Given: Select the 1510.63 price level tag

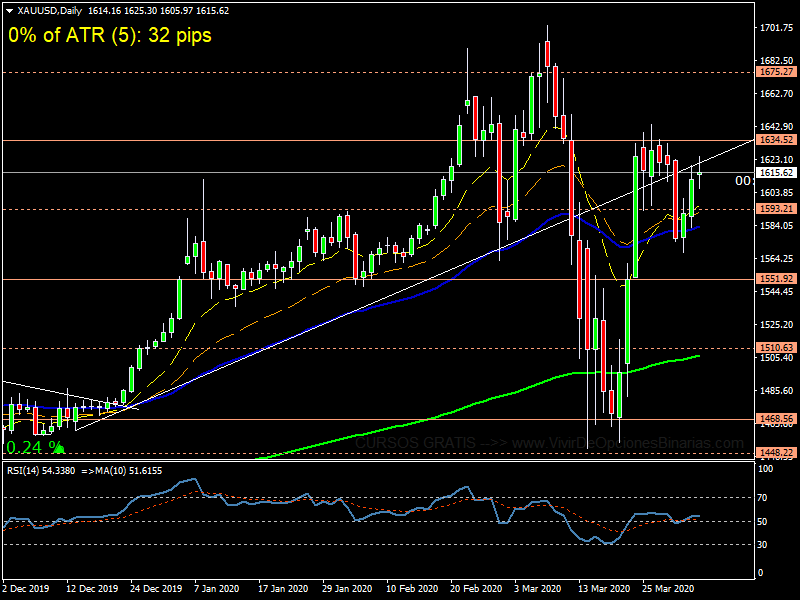Looking at the screenshot, I should 777,349.
